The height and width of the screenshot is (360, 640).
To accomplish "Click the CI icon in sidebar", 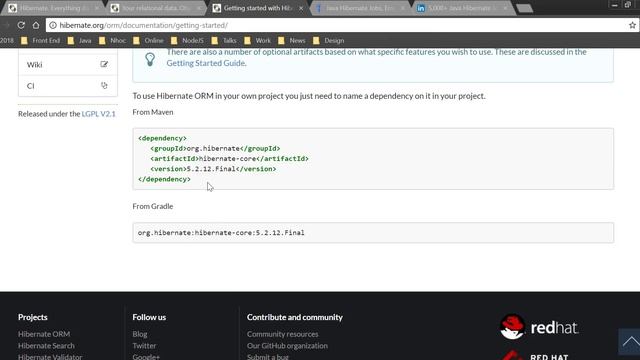I will [x=104, y=85].
